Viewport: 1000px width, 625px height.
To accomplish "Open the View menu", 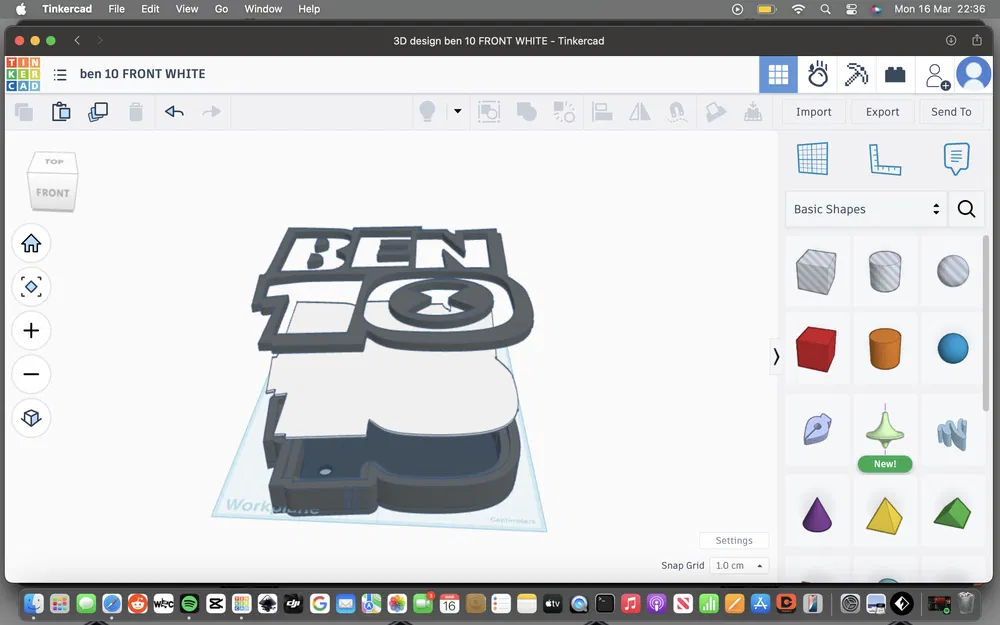I will point(186,9).
